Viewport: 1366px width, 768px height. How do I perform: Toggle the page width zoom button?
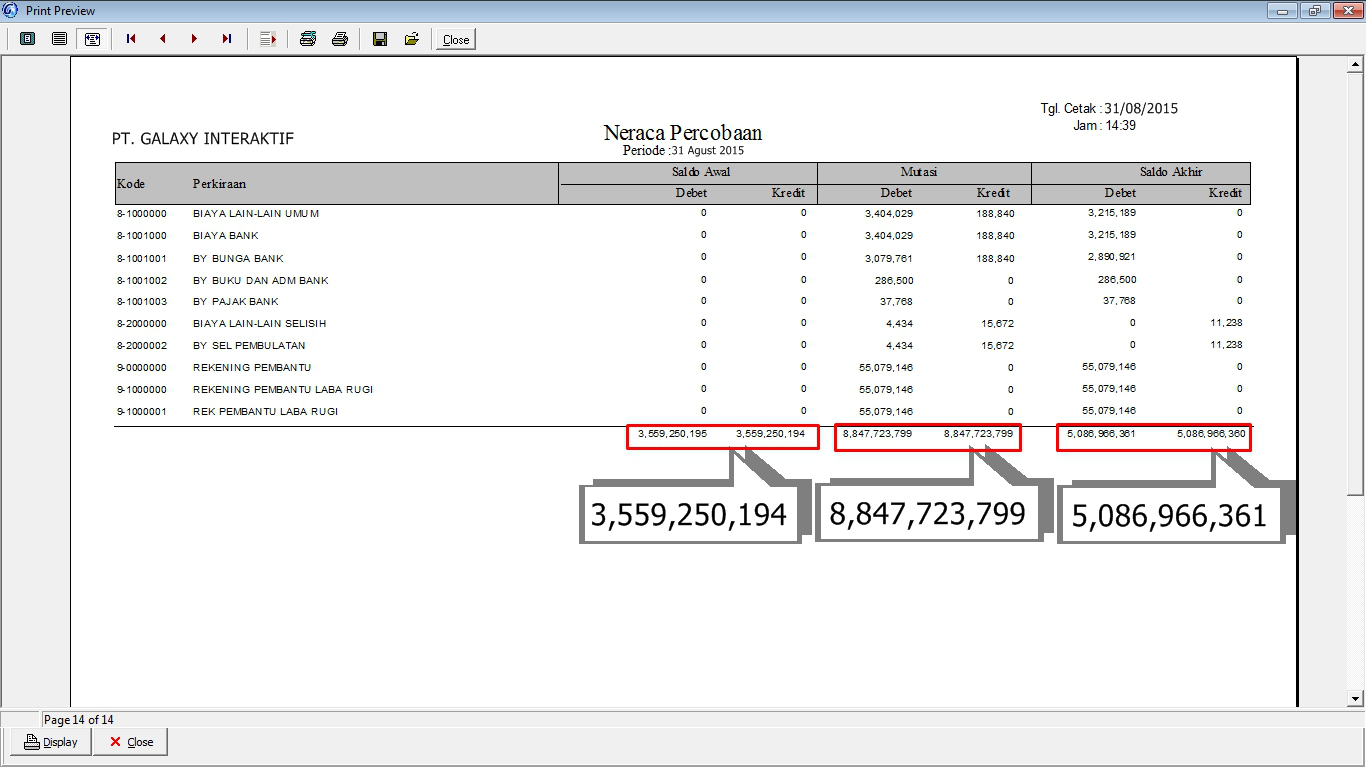[92, 39]
